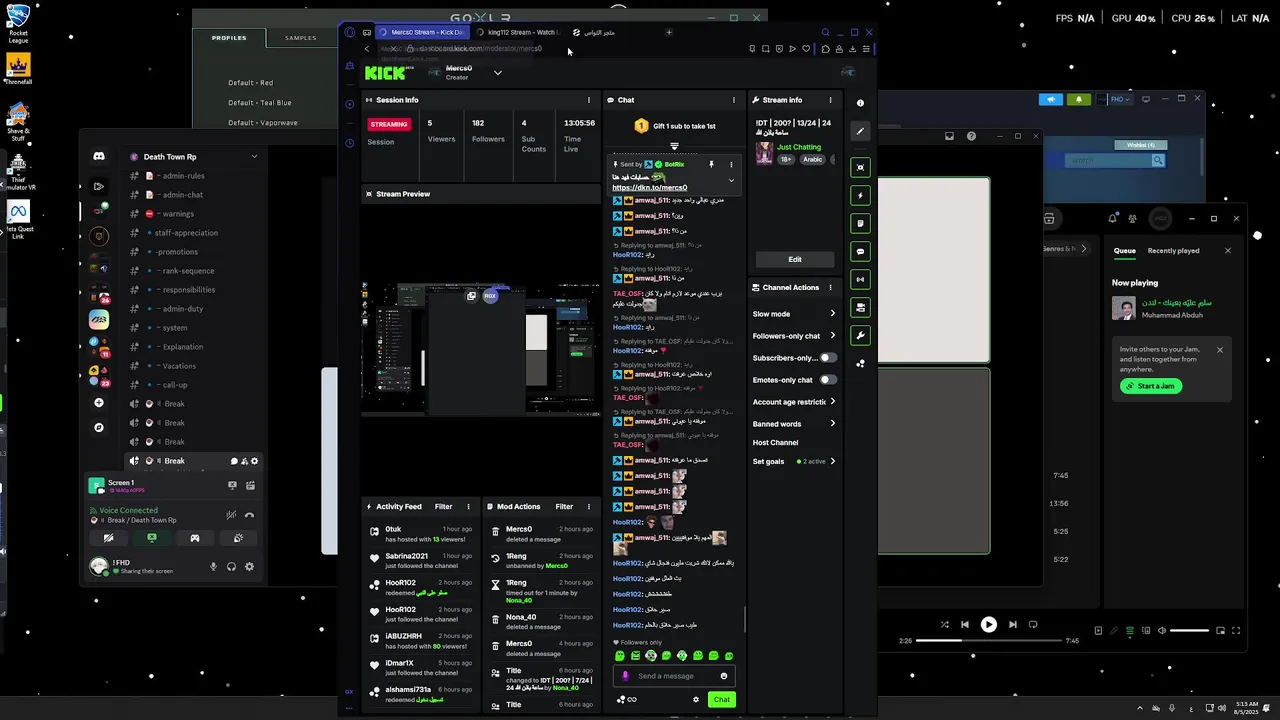1280x720 pixels.
Task: Open pinned BotRix message options menu
Action: pyautogui.click(x=731, y=164)
